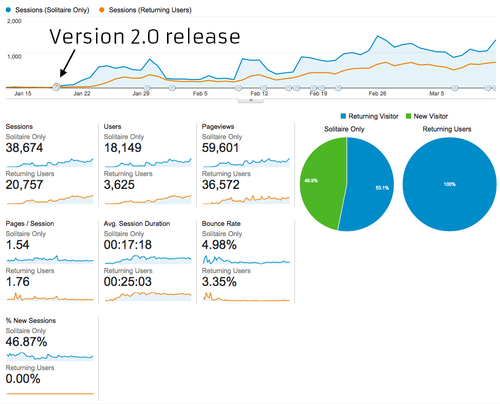Open the annotation marker at the Version 2.0 release
The height and width of the screenshot is (404, 500).
[56, 87]
